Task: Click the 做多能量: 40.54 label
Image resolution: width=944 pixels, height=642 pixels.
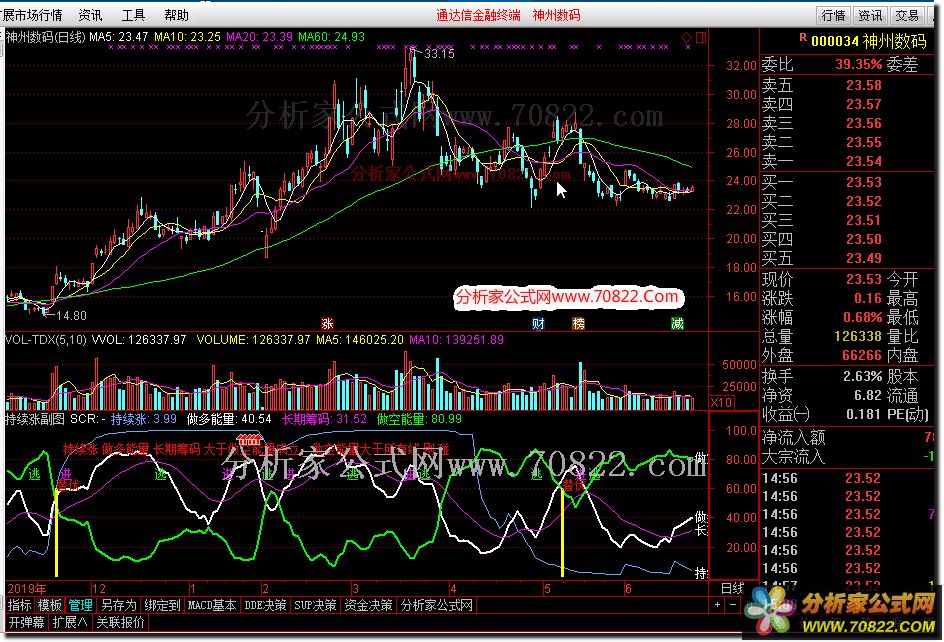Action: (x=229, y=419)
